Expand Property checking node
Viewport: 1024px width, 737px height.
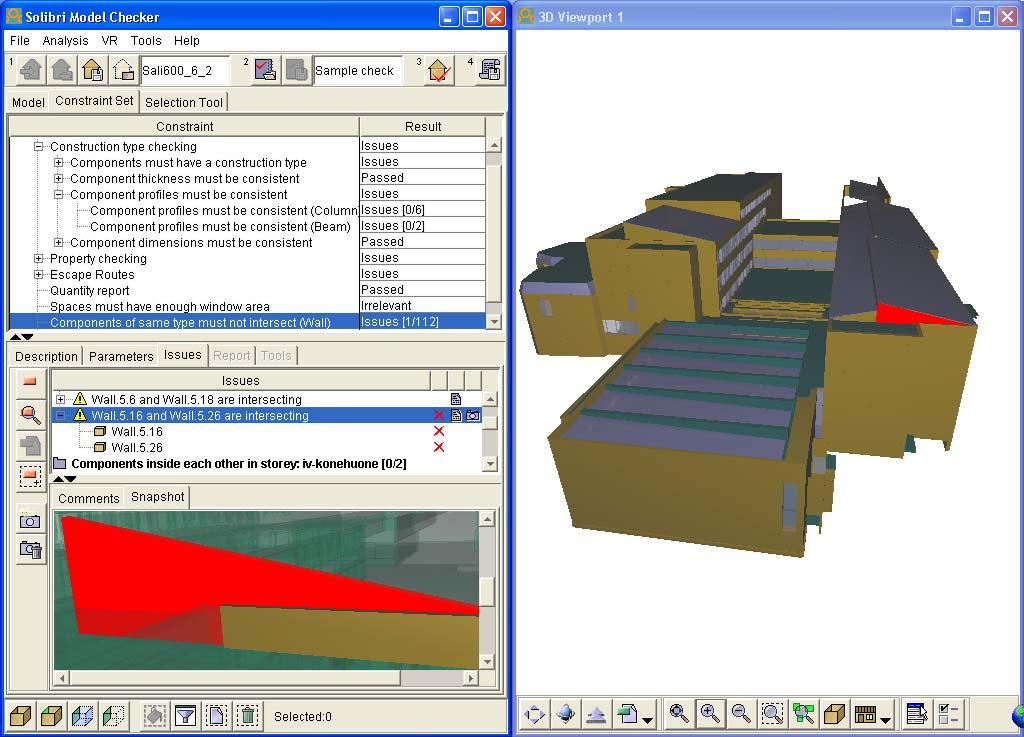click(x=39, y=259)
